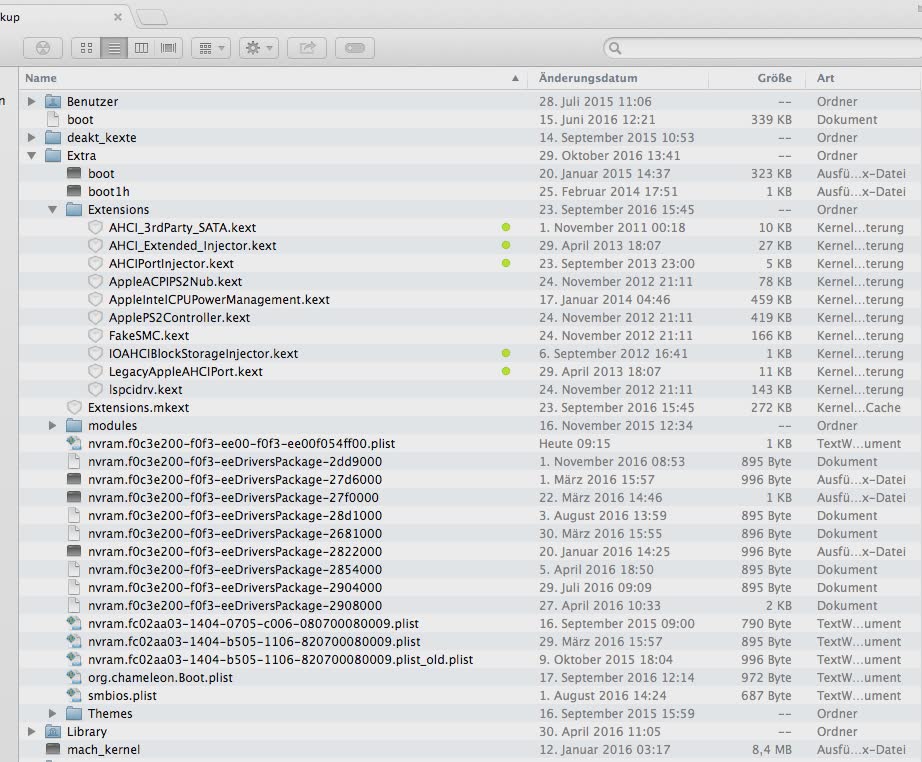Viewport: 922px width, 762px height.
Task: Sort by Änderungsdatum column header
Action: click(x=588, y=78)
